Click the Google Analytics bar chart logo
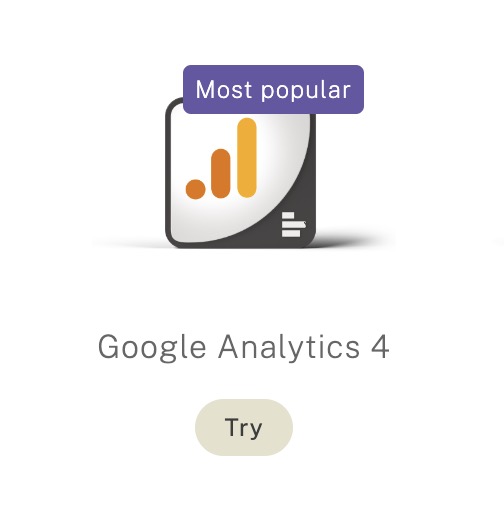Image resolution: width=504 pixels, height=518 pixels. [221, 158]
